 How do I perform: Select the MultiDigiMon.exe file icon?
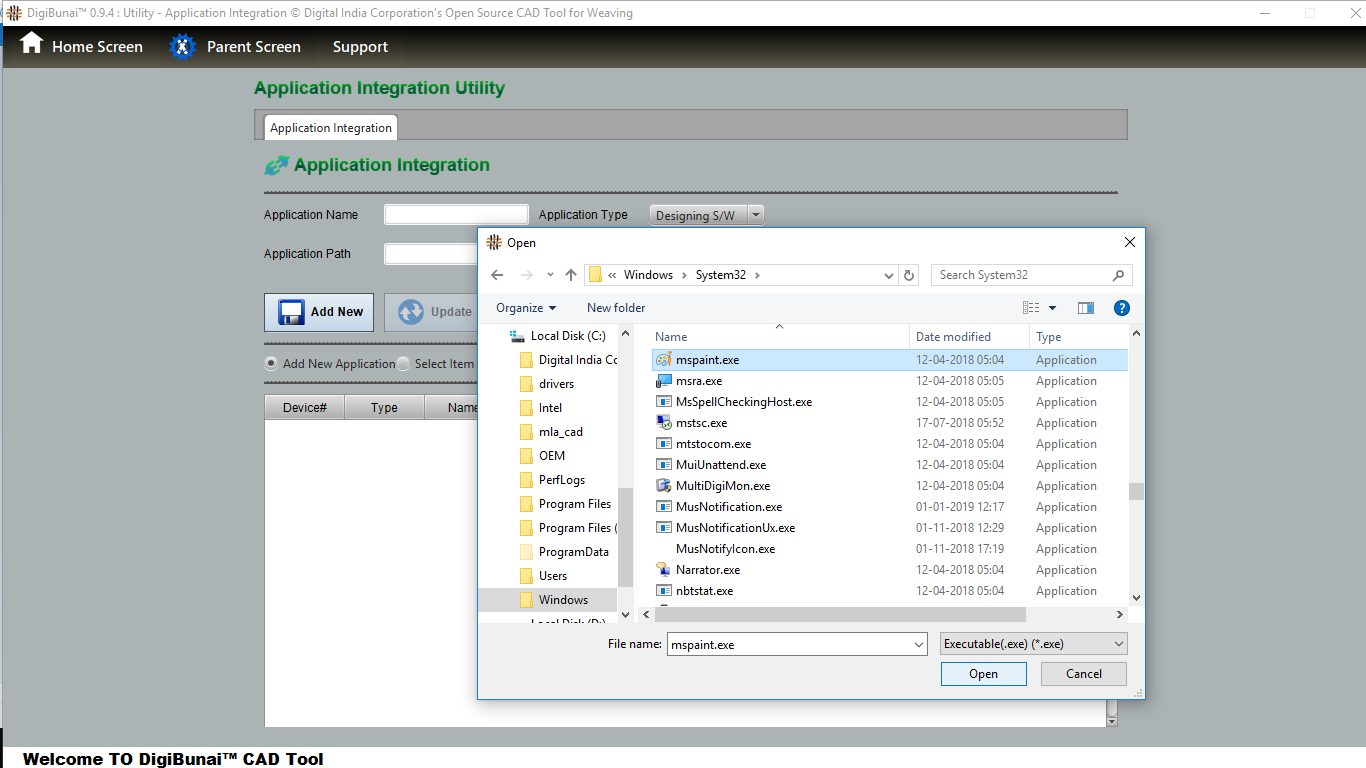coord(664,486)
